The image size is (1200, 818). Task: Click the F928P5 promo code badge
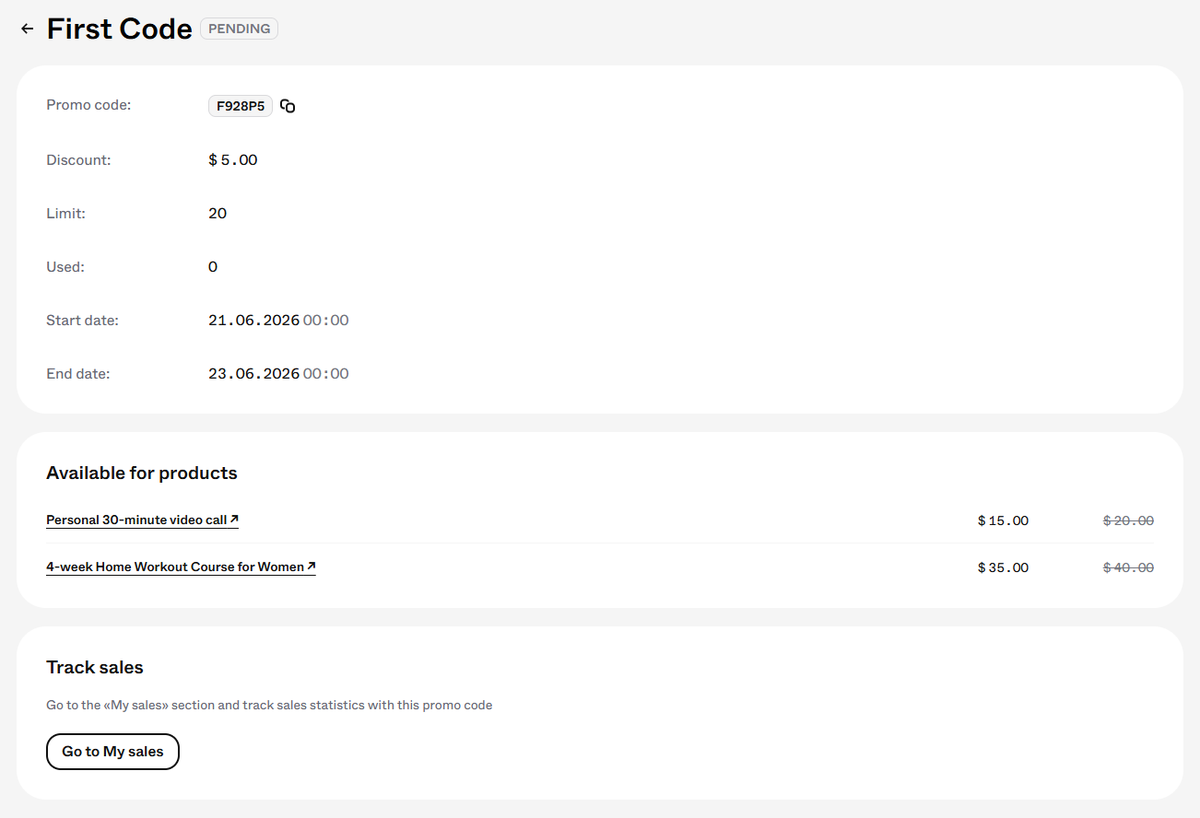(240, 106)
